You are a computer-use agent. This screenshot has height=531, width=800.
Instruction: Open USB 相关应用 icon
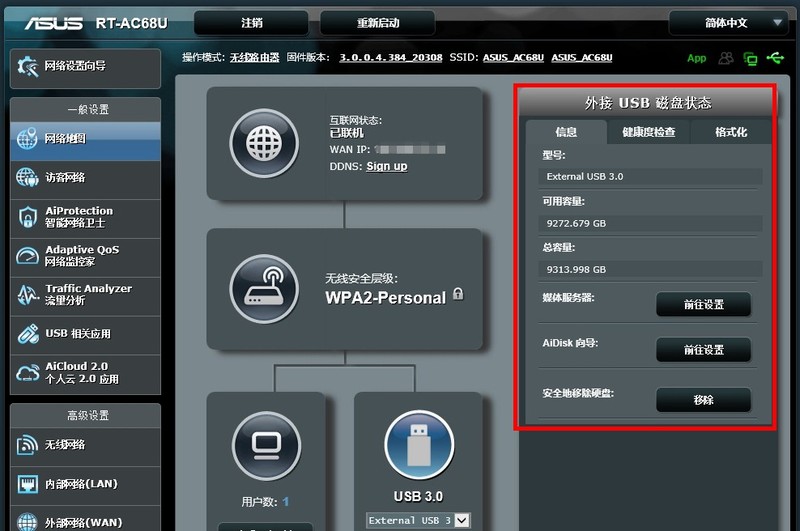28,334
